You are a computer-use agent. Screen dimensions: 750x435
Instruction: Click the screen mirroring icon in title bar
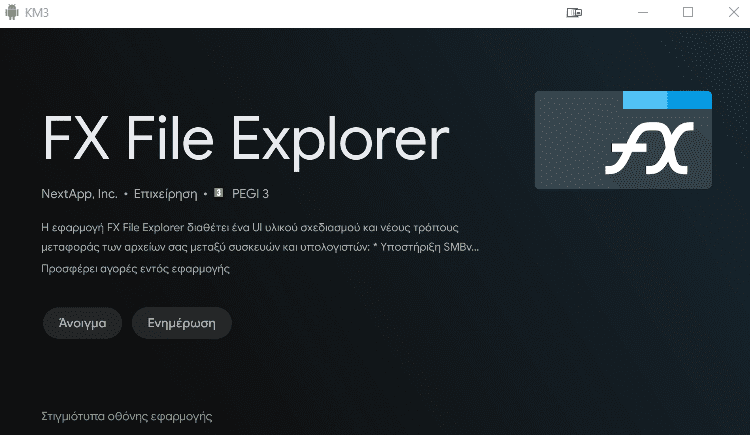click(x=574, y=12)
